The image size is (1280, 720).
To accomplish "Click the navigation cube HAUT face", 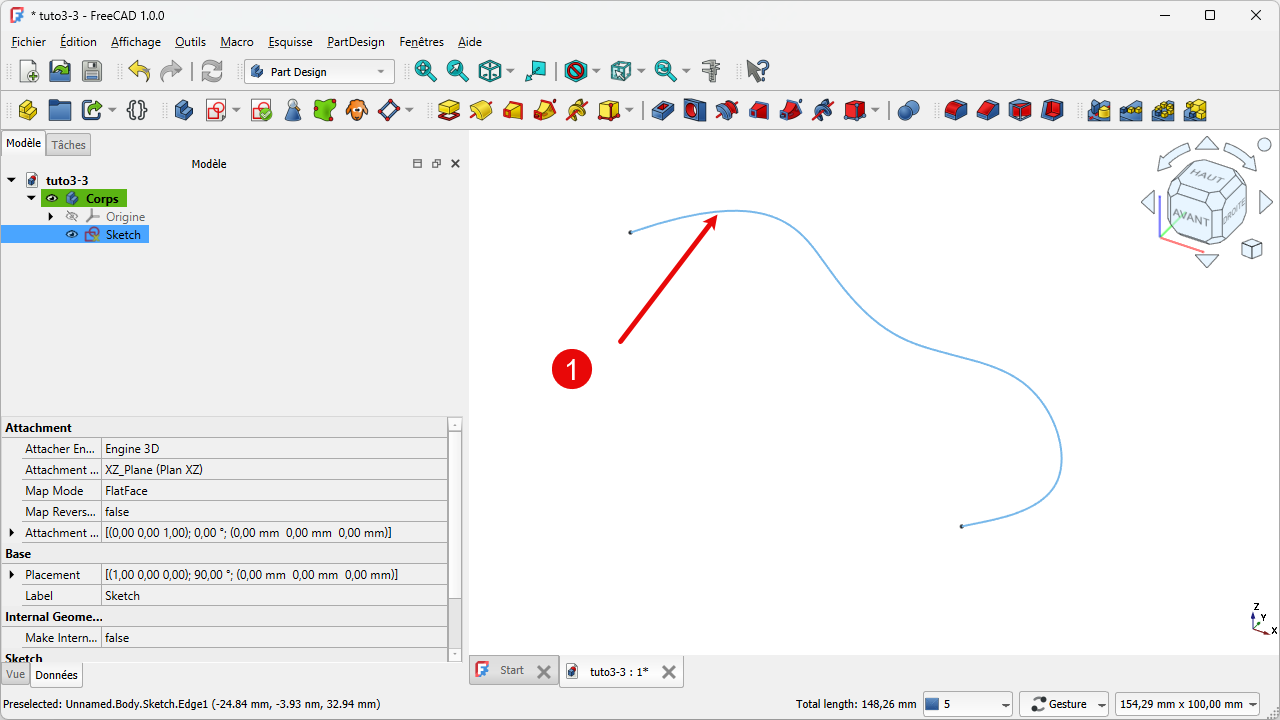I will 1206,176.
